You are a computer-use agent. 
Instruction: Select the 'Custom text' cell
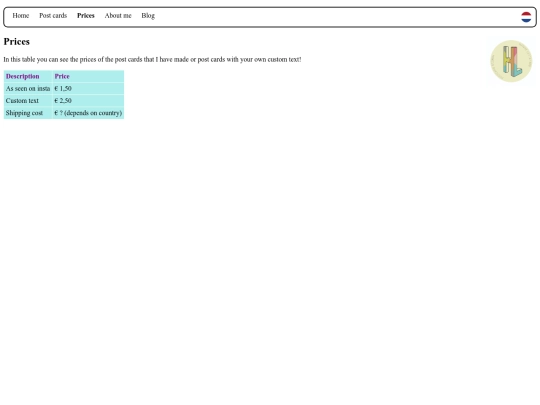(x=28, y=101)
